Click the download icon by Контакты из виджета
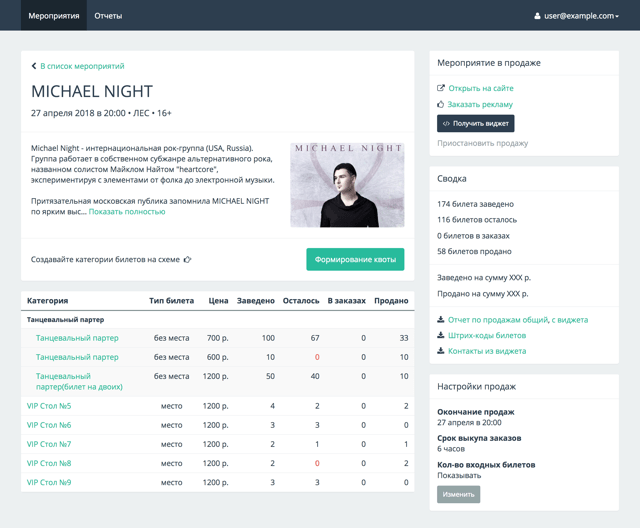This screenshot has height=528, width=640. click(x=441, y=351)
